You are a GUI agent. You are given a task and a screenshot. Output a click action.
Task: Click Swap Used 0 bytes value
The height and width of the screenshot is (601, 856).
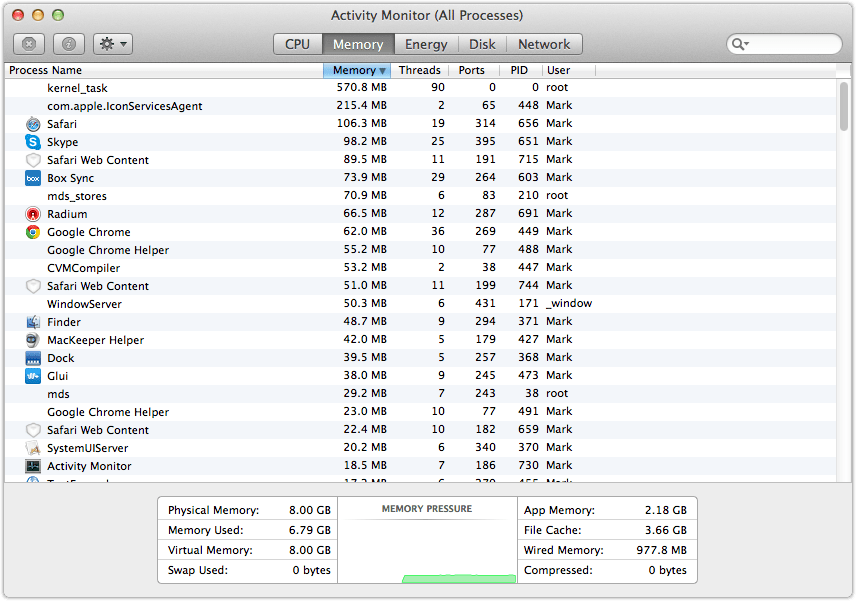coord(311,570)
